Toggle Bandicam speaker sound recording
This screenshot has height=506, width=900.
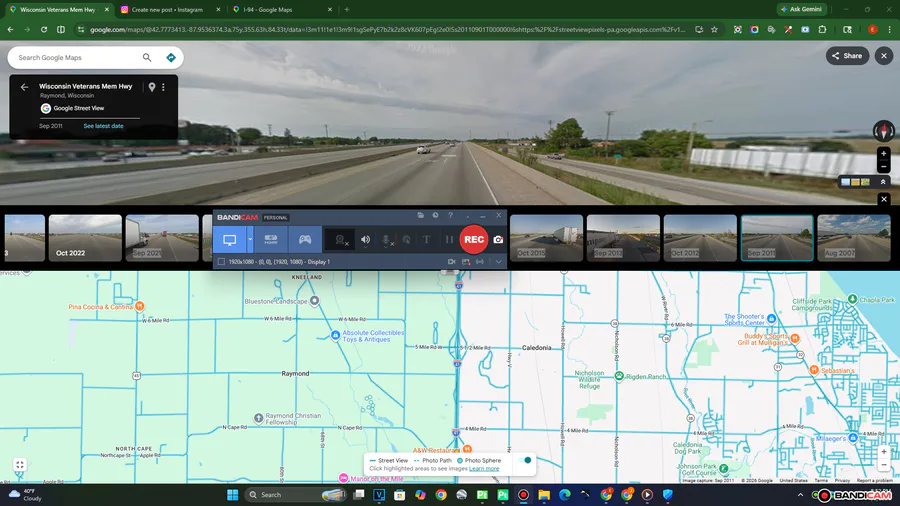pos(366,240)
